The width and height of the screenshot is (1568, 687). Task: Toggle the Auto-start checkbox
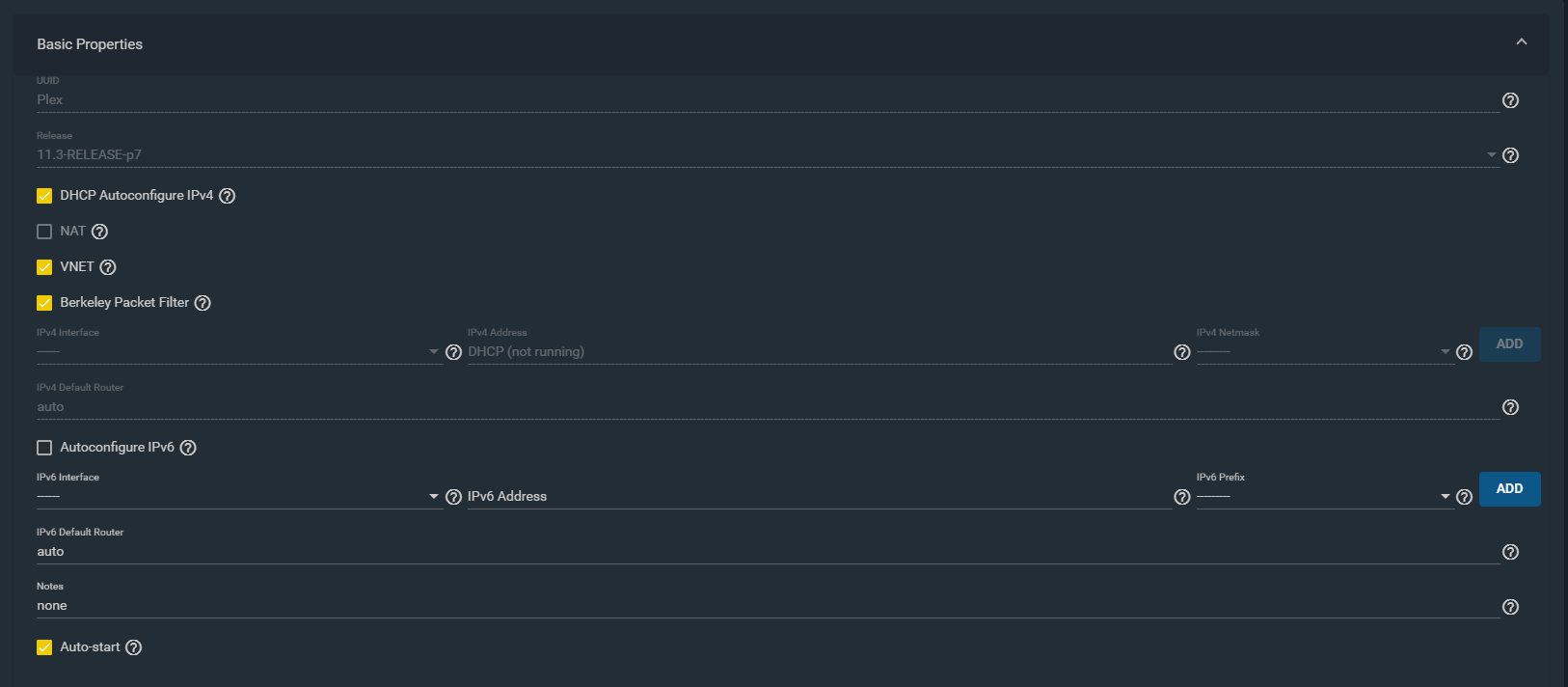pyautogui.click(x=44, y=647)
